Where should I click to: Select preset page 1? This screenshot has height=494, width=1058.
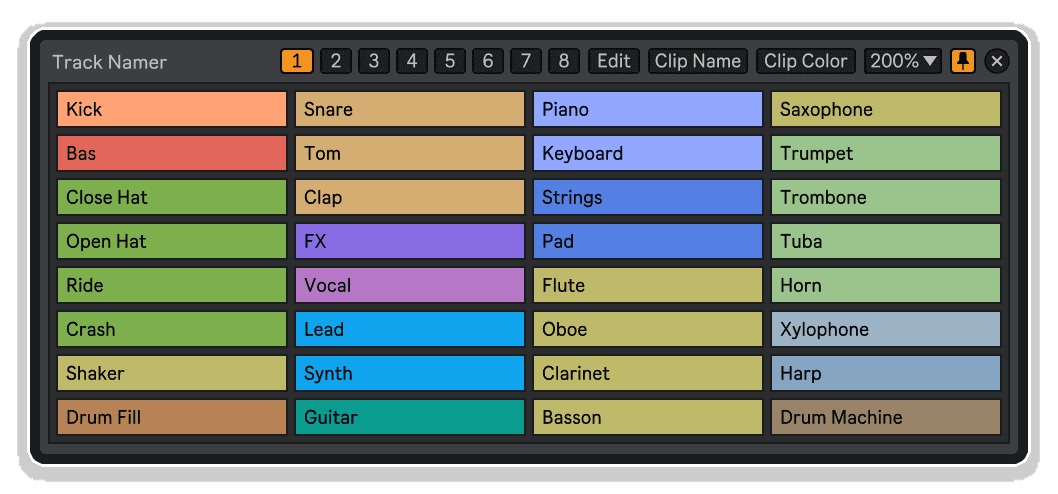point(297,61)
